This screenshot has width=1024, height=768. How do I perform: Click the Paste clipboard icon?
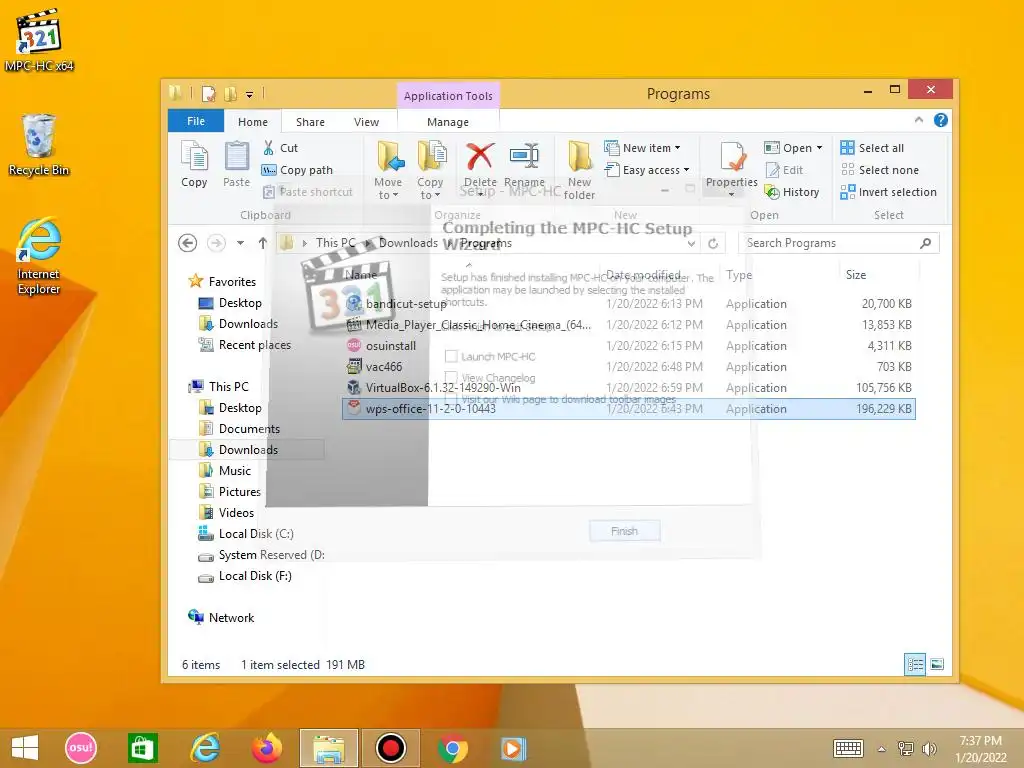coord(236,165)
